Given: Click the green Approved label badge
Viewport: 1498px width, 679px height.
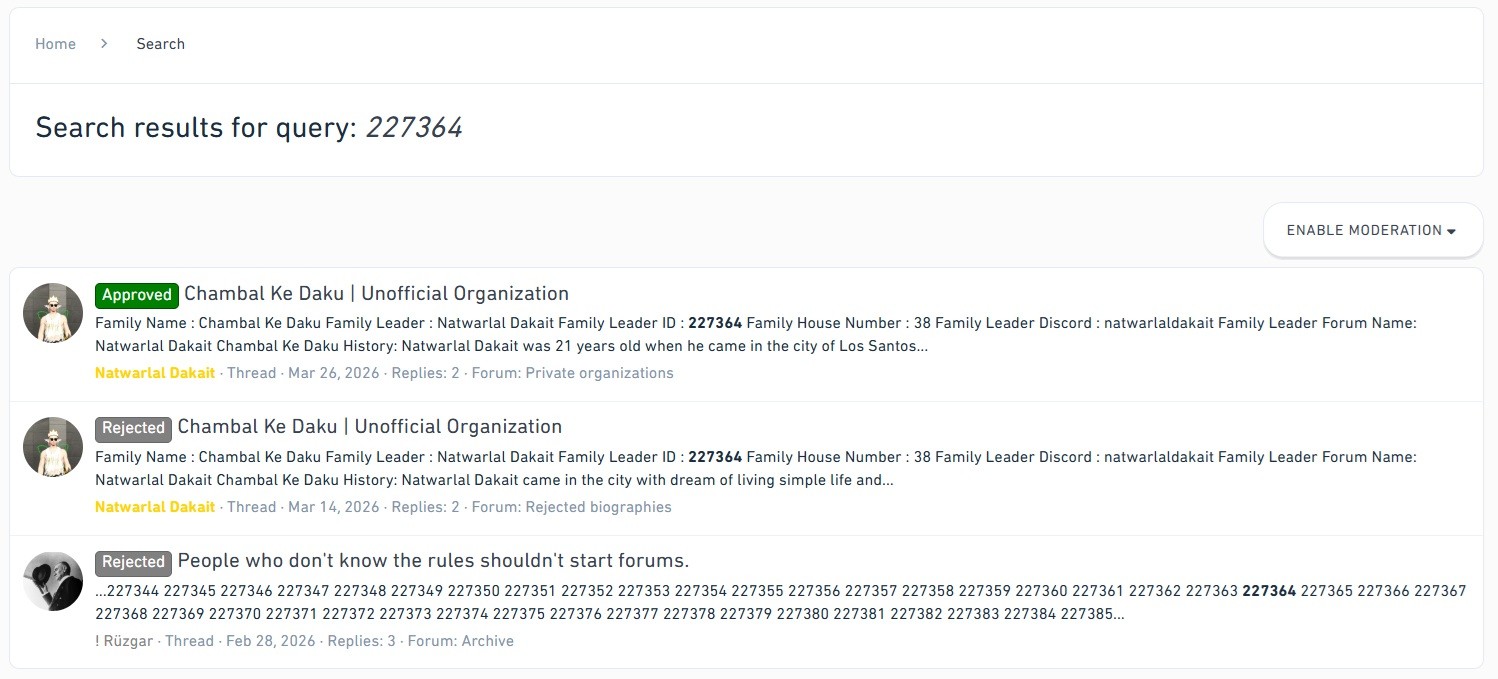Looking at the screenshot, I should (x=137, y=295).
